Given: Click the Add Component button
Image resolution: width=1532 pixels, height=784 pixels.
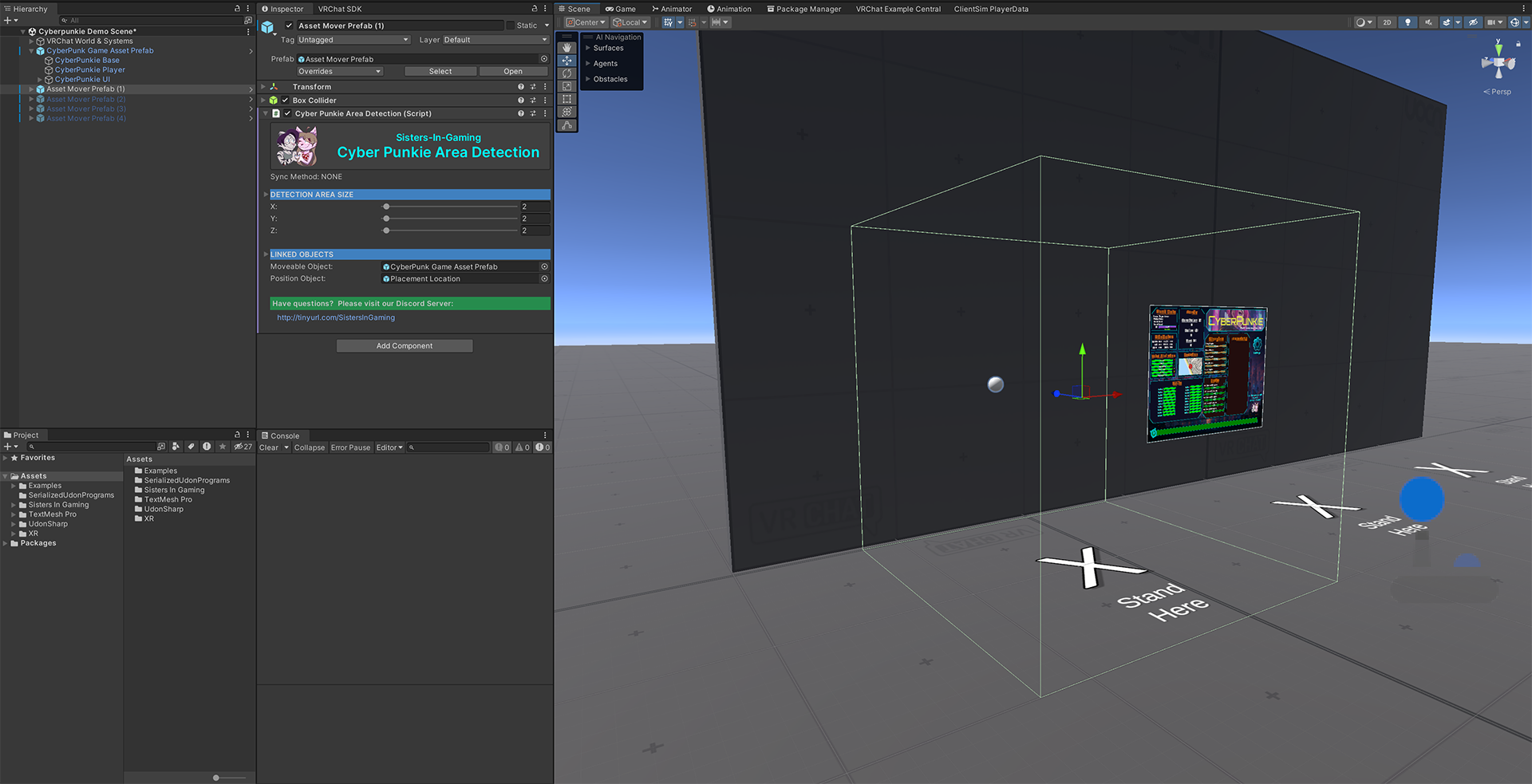Looking at the screenshot, I should point(405,346).
